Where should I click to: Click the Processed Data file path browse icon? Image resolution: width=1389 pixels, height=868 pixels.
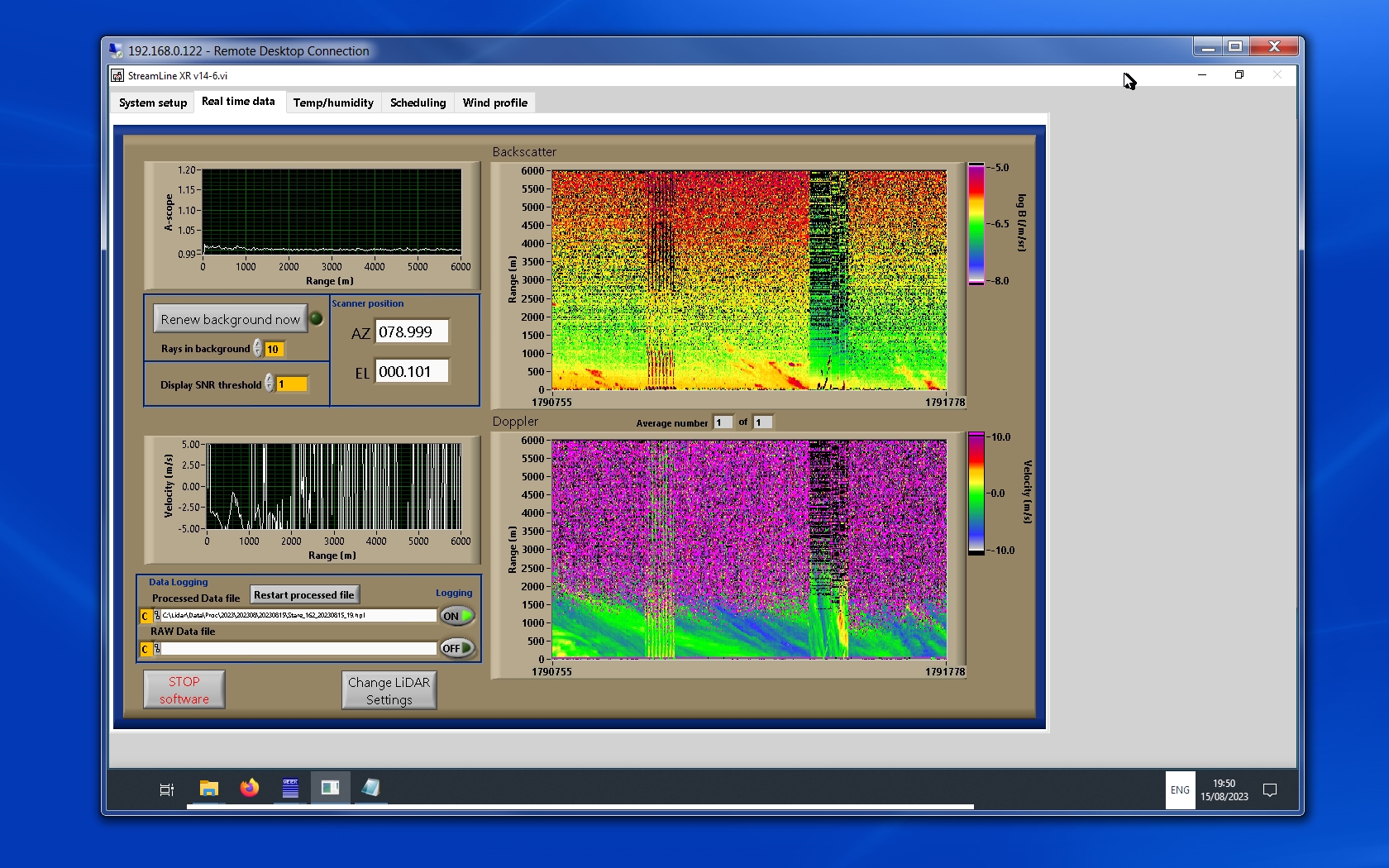[x=156, y=616]
